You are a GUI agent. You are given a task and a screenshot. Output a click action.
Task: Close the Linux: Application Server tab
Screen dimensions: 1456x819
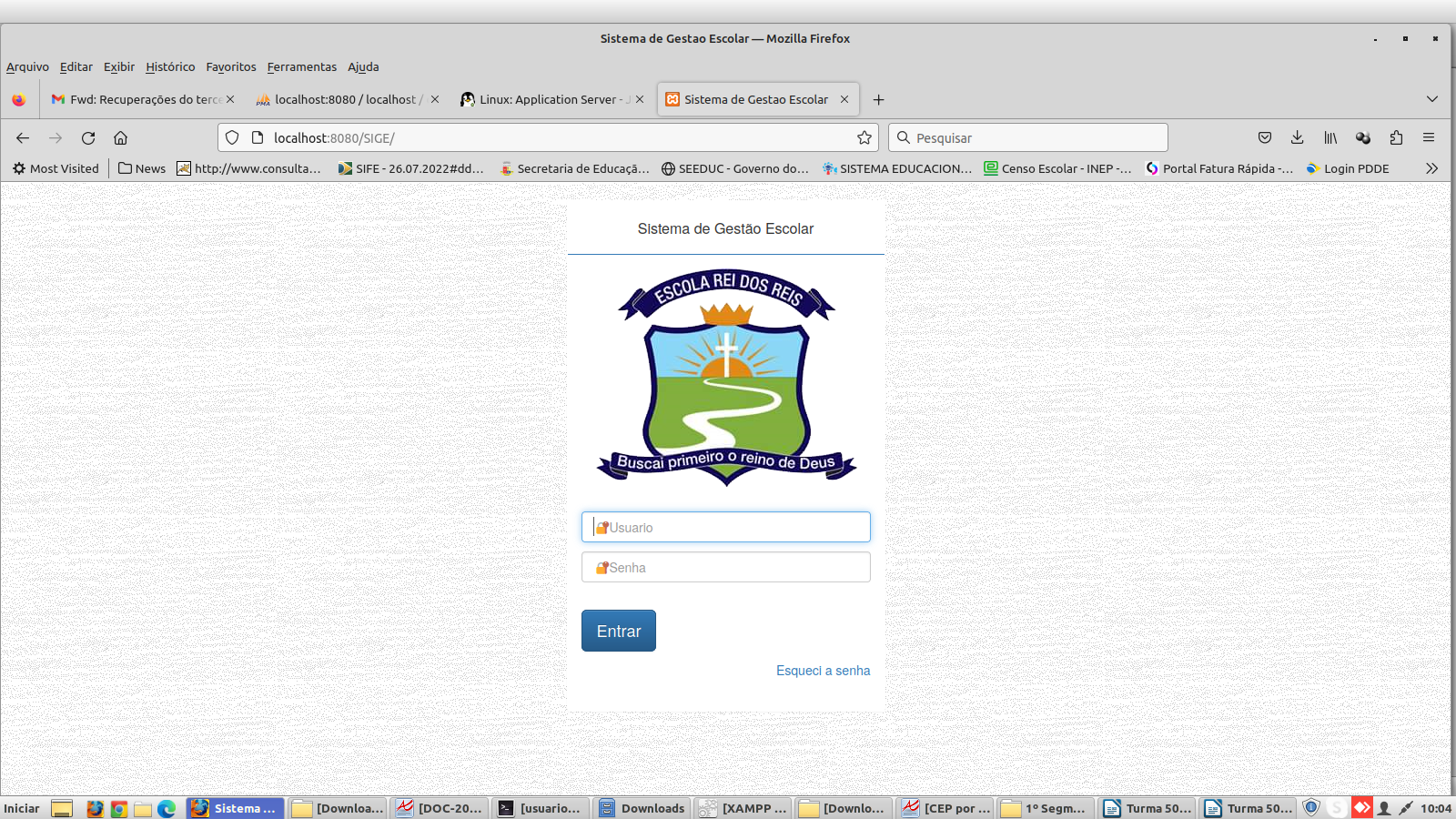[640, 99]
